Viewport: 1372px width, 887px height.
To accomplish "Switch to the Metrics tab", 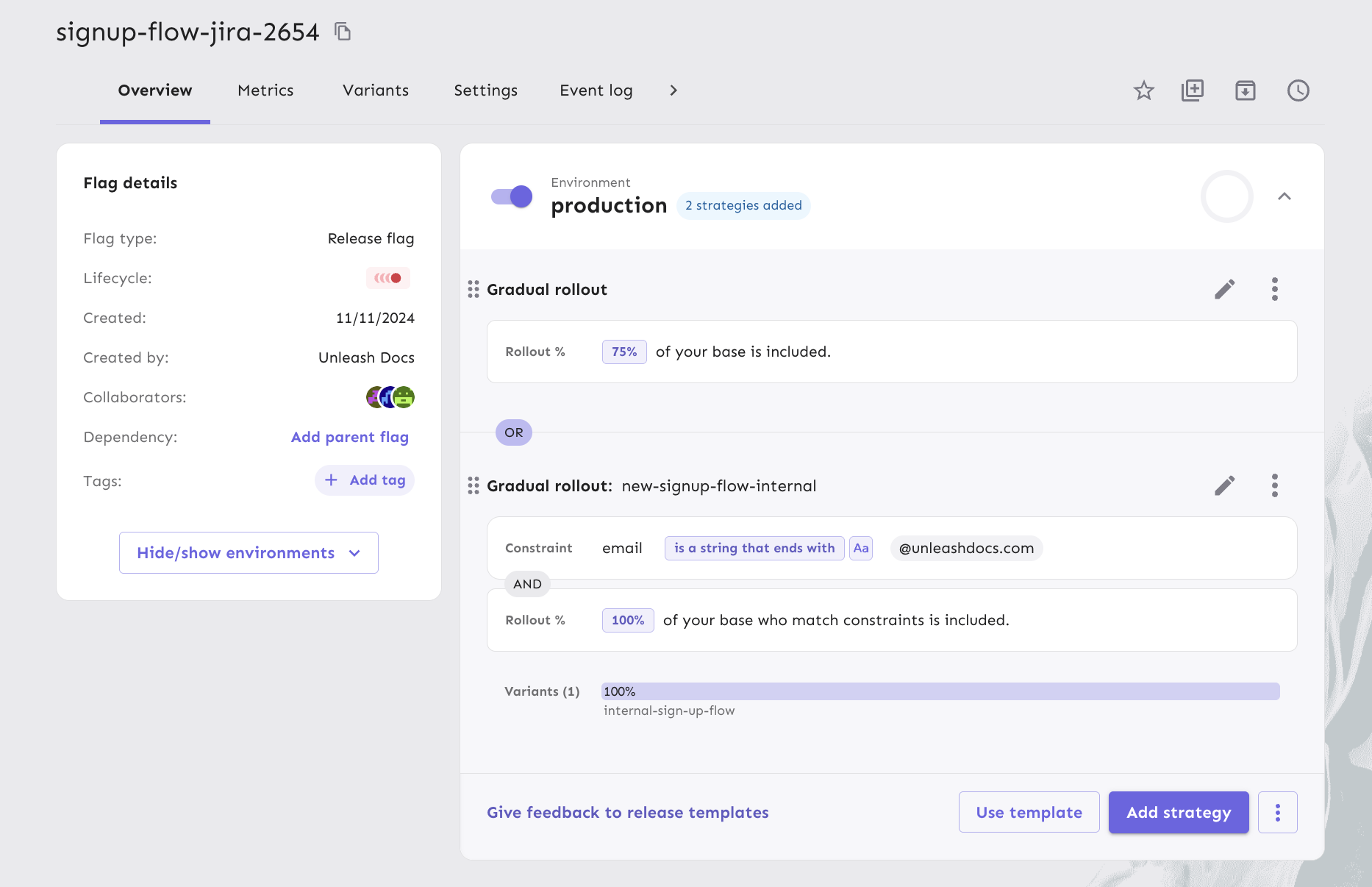I will coord(265,90).
